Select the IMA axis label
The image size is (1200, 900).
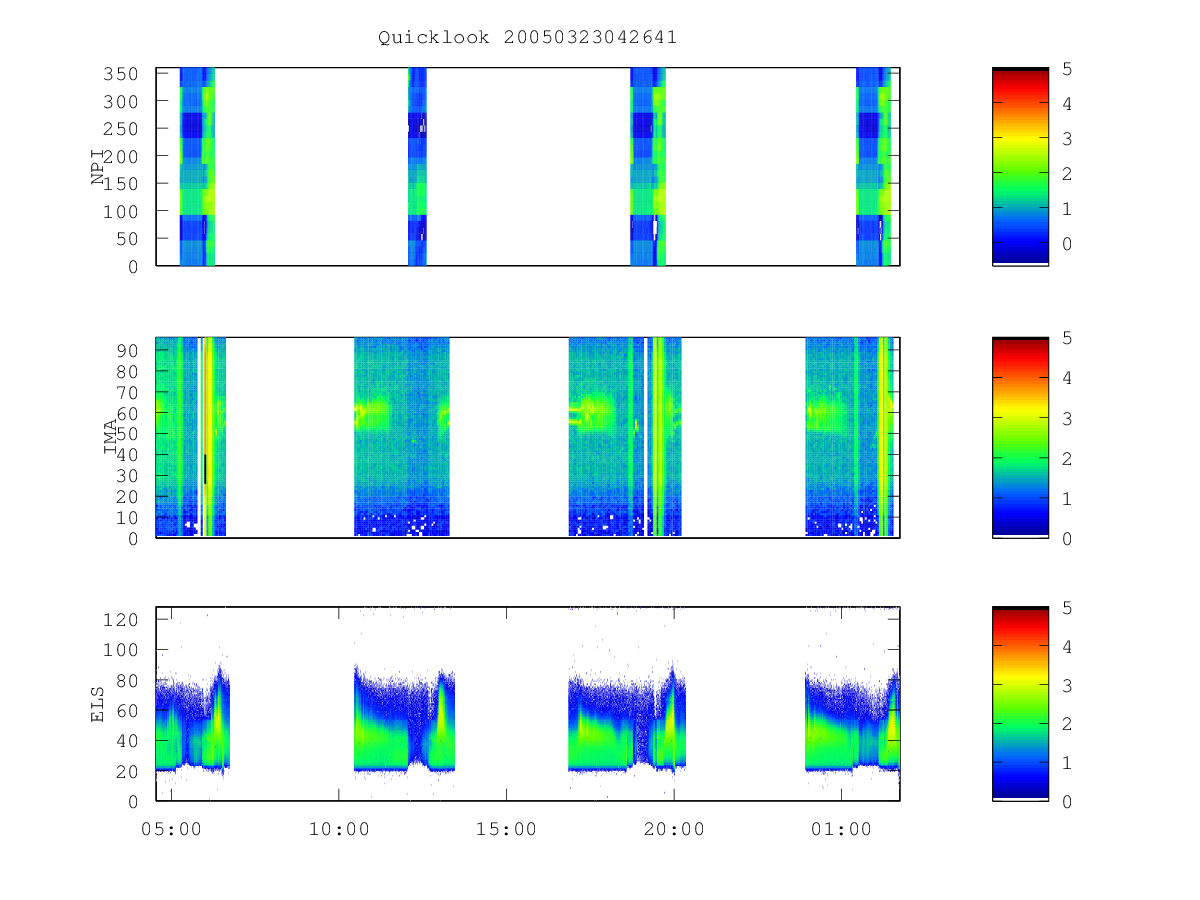tap(111, 437)
